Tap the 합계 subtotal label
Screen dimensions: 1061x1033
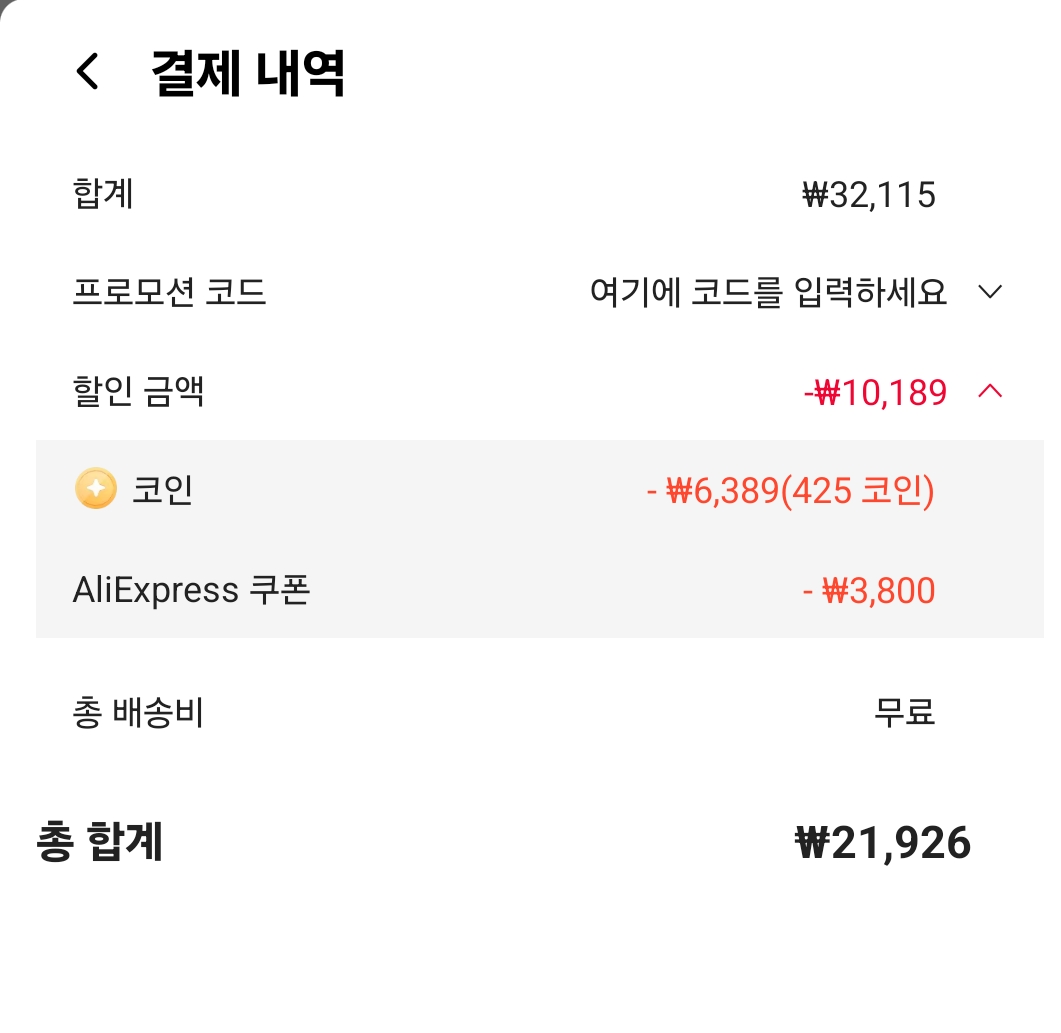pos(103,193)
